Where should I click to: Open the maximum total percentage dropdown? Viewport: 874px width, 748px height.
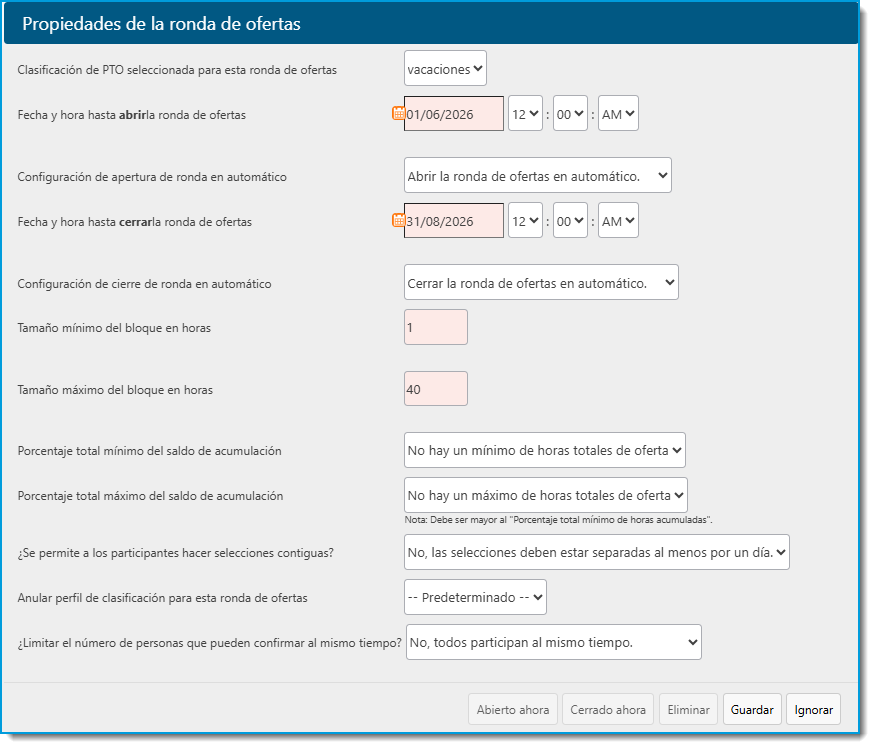(x=545, y=496)
